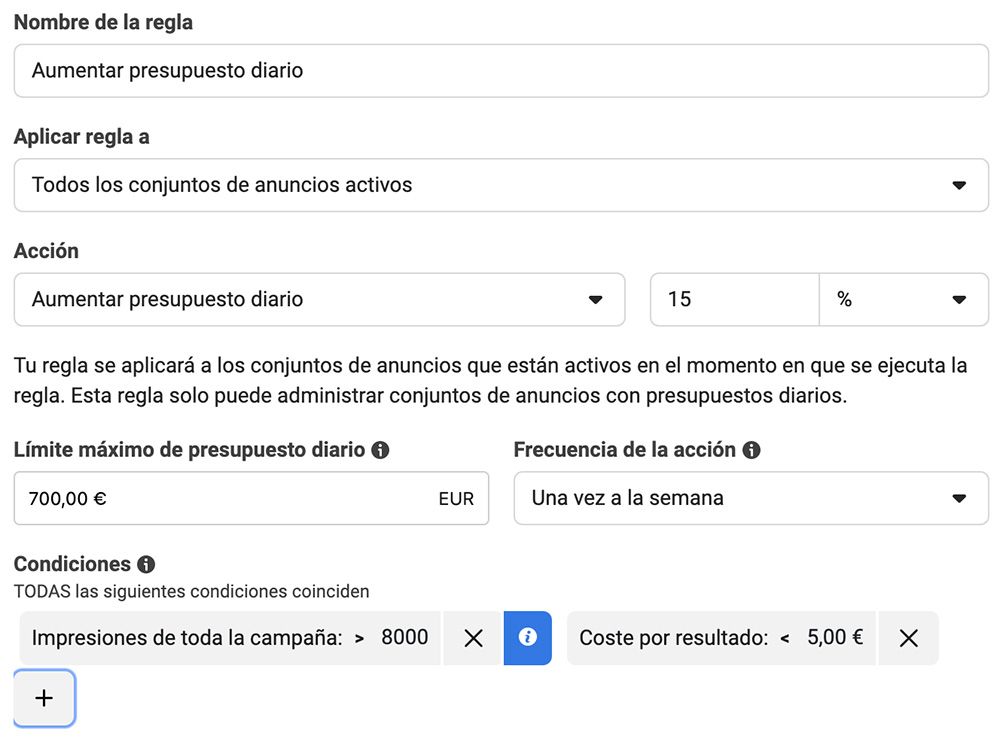Edit the 8000 impressions threshold
Screen dimensions: 1000x739
[411, 638]
